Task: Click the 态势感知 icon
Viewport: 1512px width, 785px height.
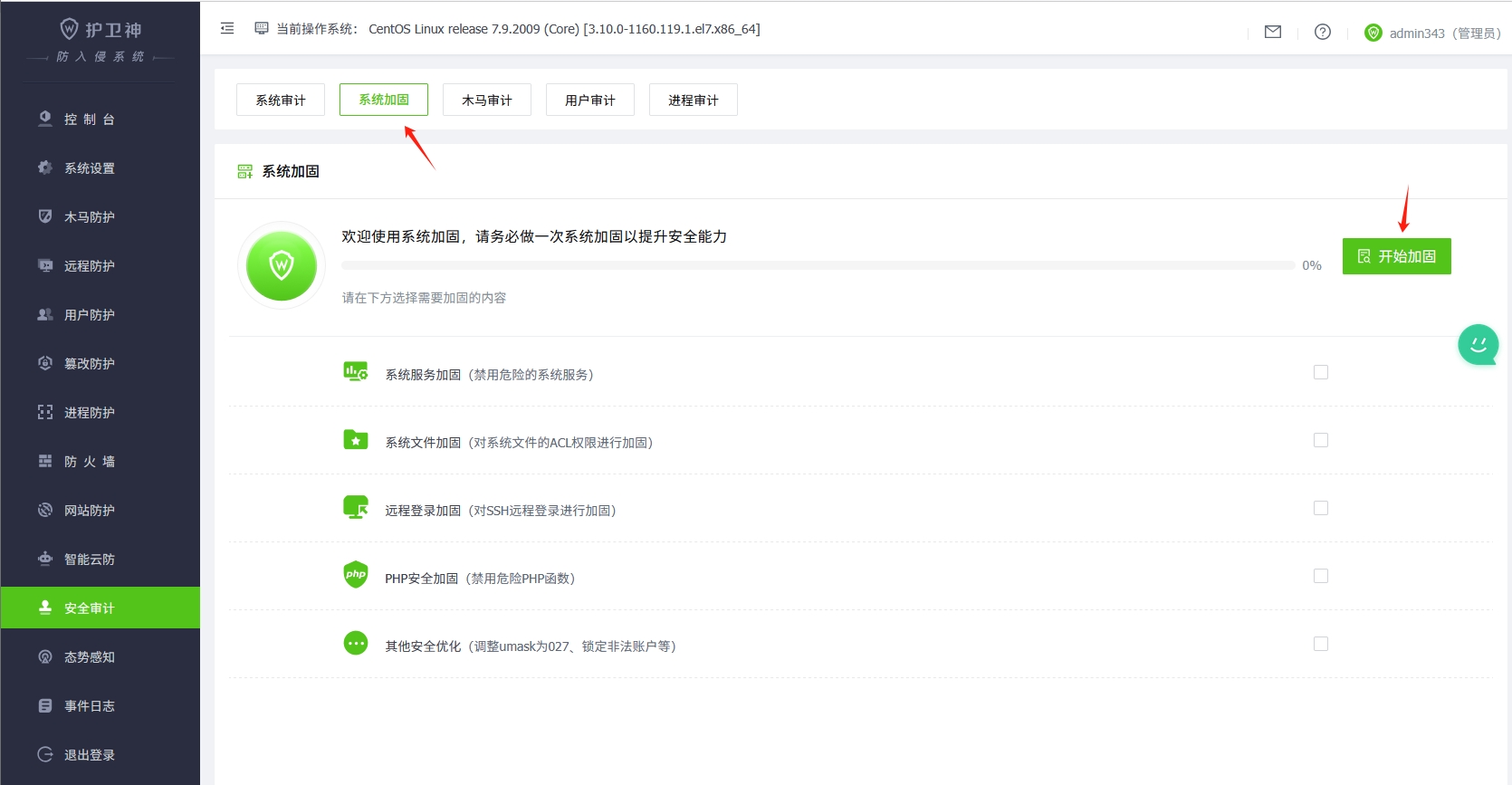Action: (x=45, y=656)
